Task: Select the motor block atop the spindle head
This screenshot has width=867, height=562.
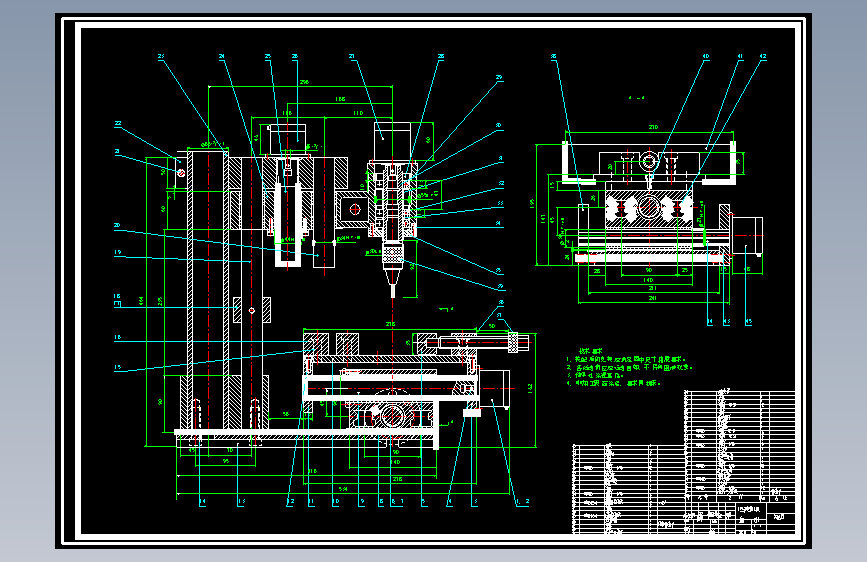Action: (x=393, y=142)
